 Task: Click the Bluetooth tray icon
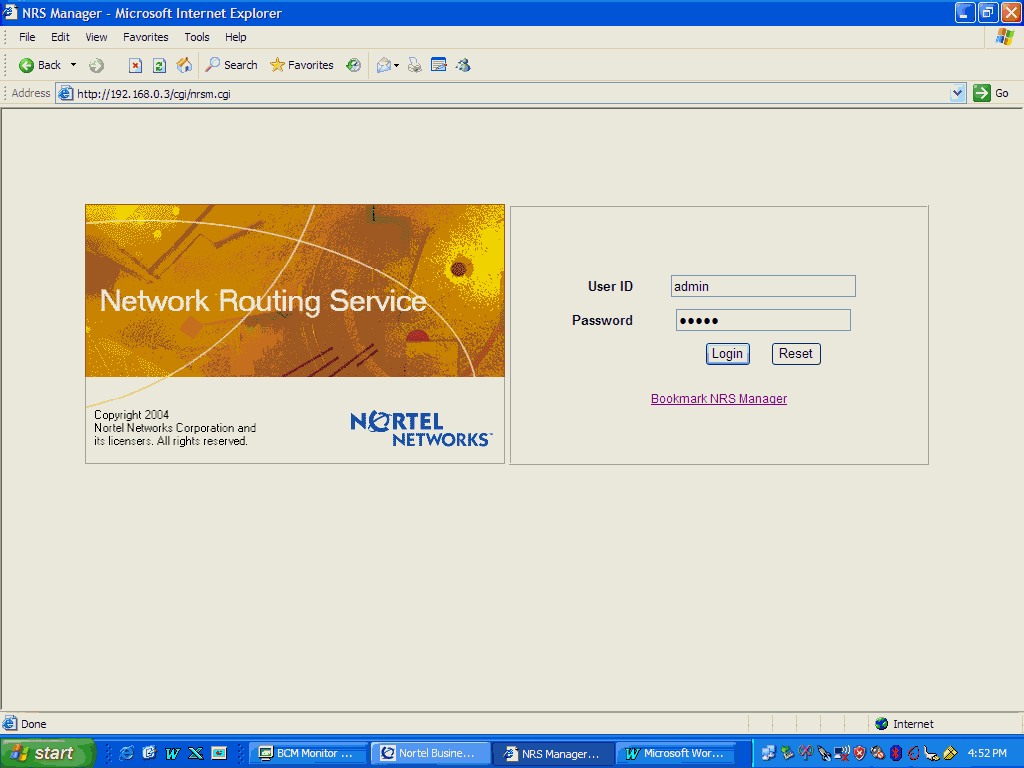click(x=896, y=753)
